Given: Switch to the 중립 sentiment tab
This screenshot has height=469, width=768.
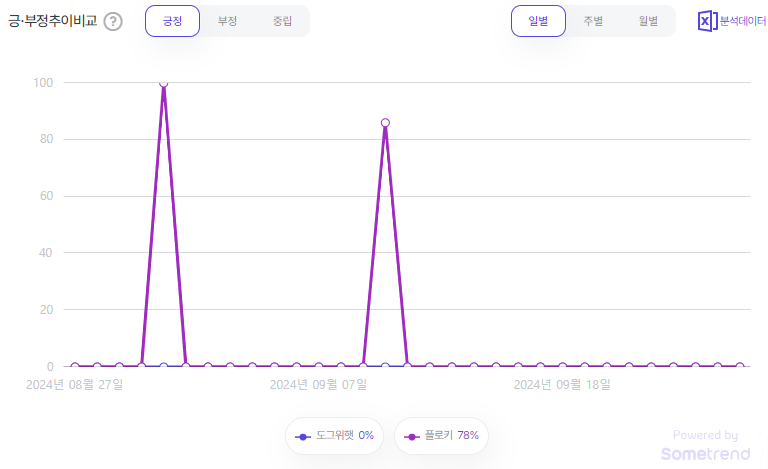Looking at the screenshot, I should pos(282,21).
